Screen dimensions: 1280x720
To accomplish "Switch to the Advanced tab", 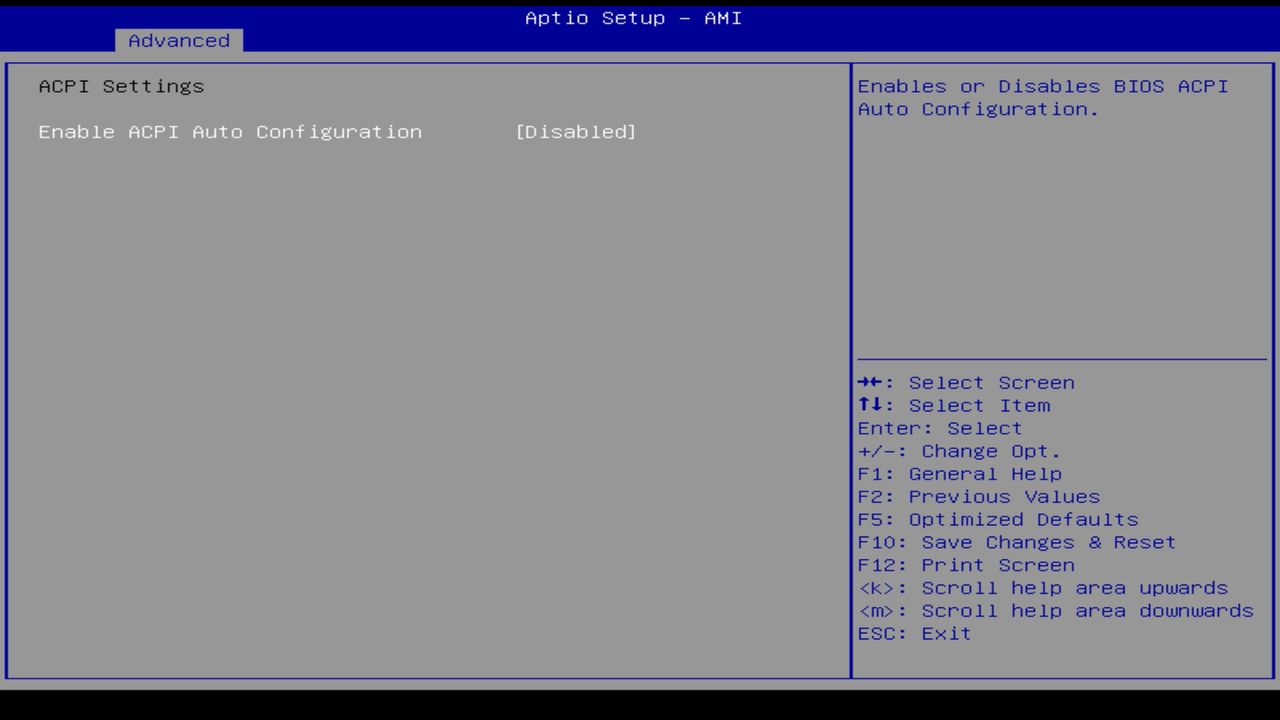I will point(178,40).
